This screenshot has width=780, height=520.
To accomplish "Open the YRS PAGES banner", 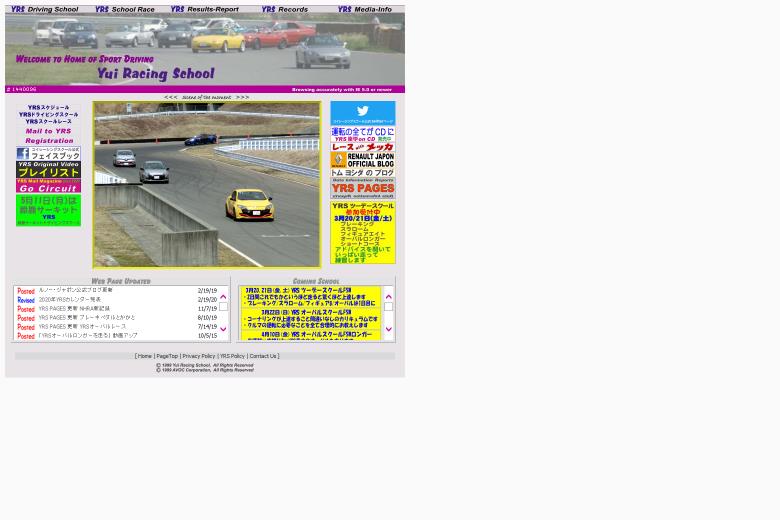I will (362, 188).
